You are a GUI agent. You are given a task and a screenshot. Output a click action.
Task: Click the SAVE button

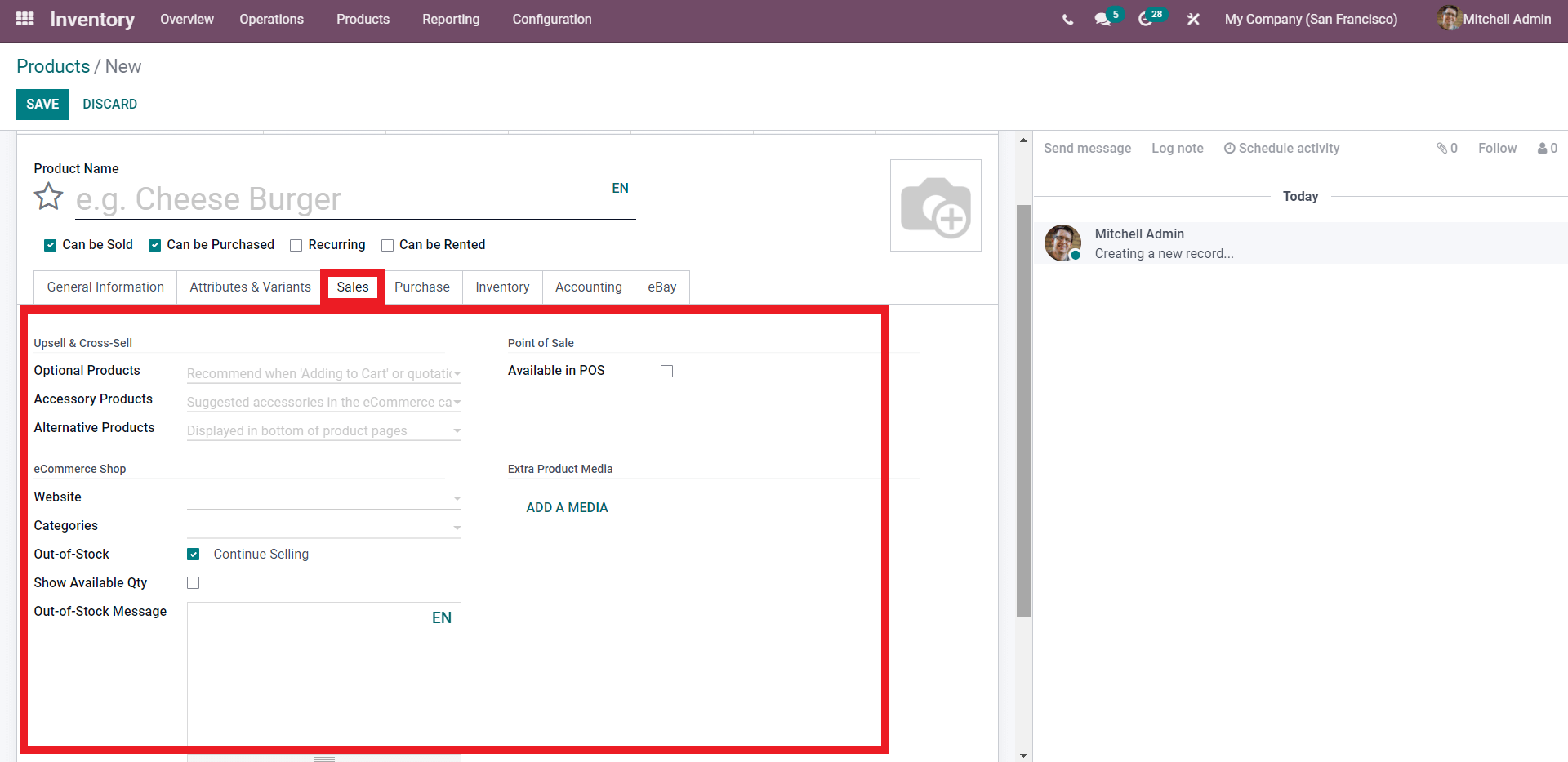(x=42, y=105)
